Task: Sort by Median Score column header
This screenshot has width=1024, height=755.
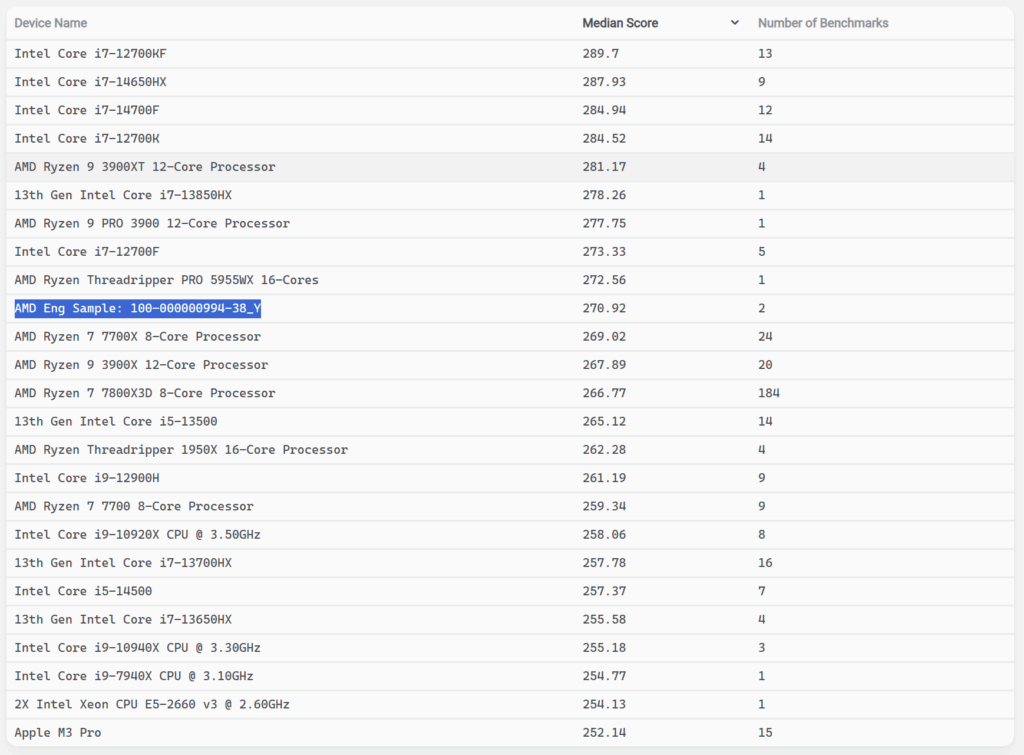Action: tap(620, 23)
